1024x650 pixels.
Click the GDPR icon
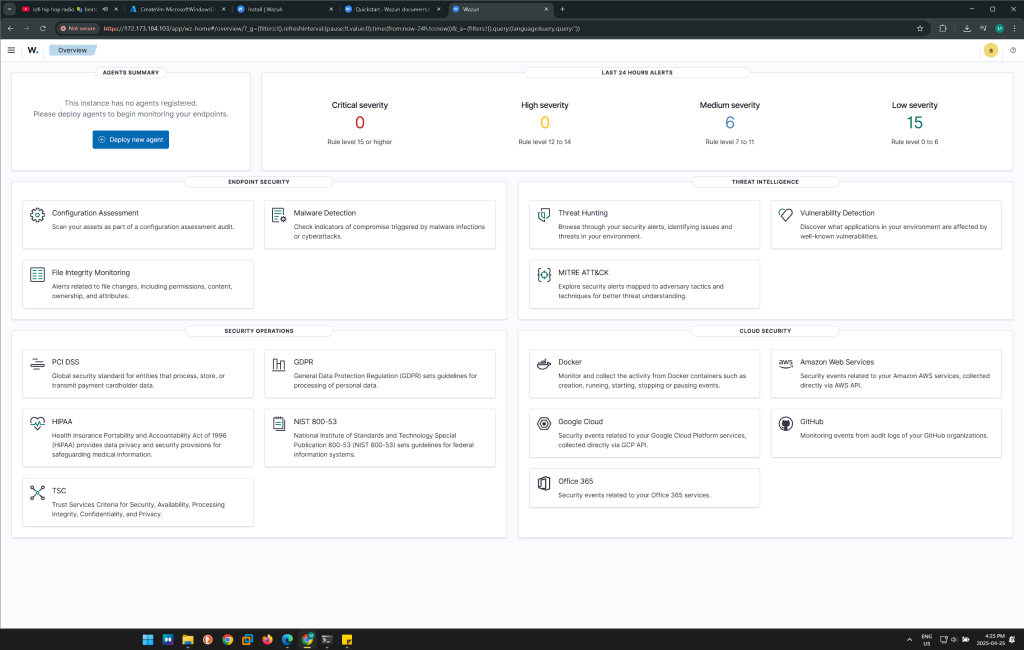pyautogui.click(x=279, y=364)
